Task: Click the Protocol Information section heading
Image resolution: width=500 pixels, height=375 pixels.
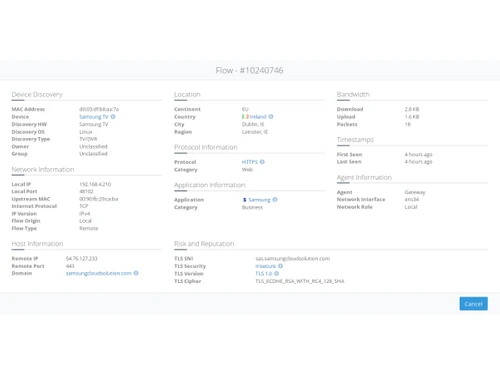Action: click(206, 147)
